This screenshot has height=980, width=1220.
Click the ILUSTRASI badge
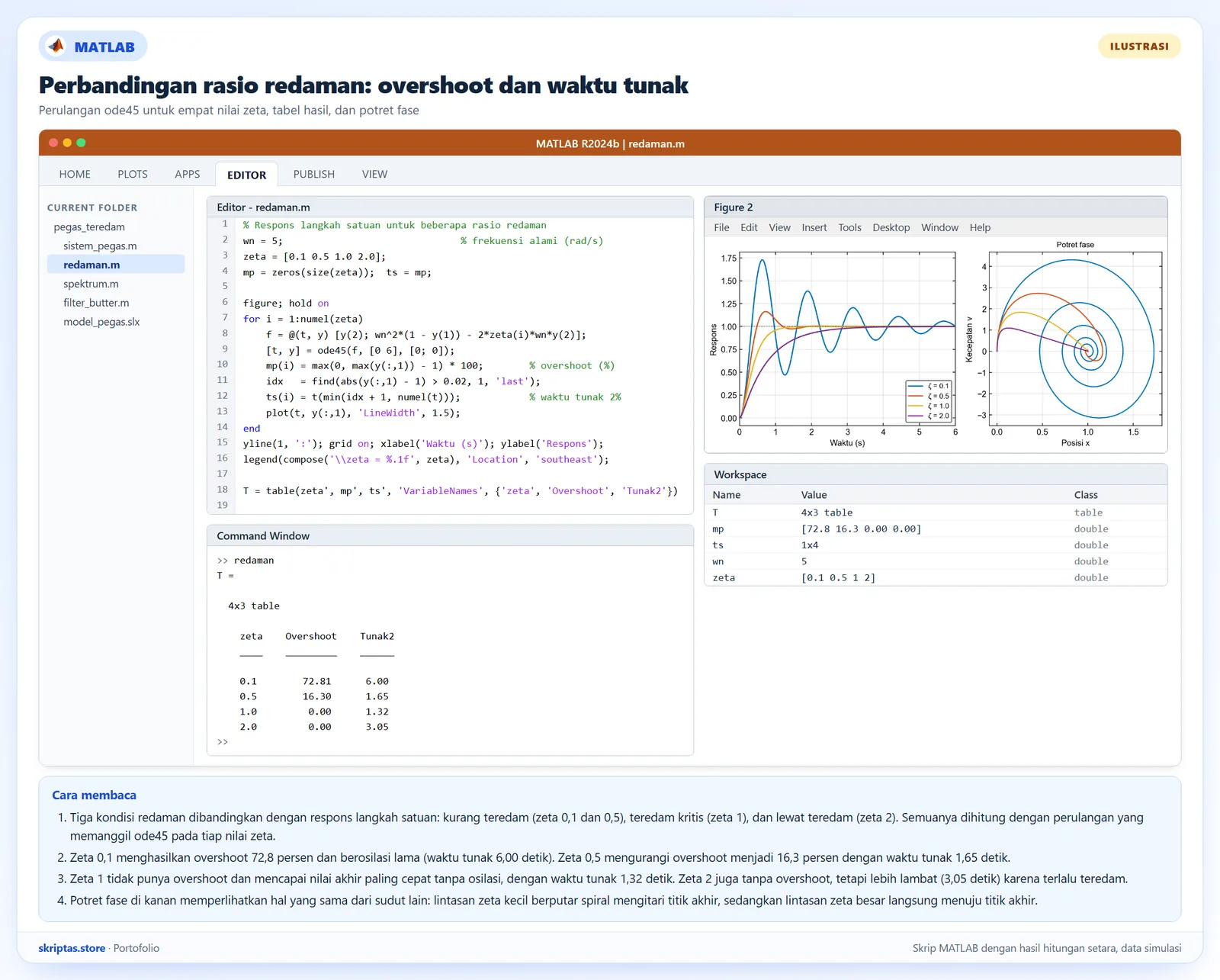[1139, 47]
